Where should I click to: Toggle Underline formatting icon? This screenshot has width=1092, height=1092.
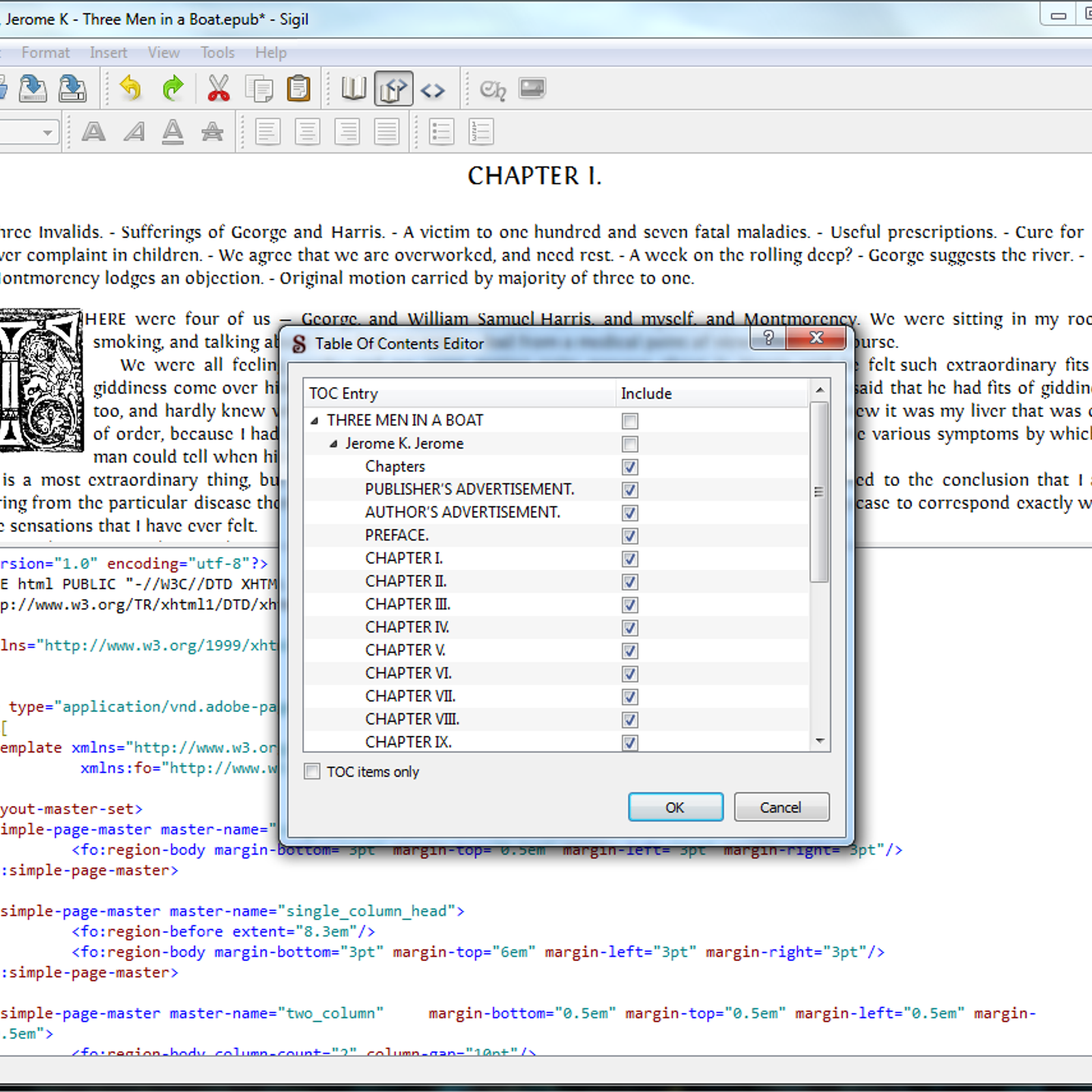click(173, 131)
